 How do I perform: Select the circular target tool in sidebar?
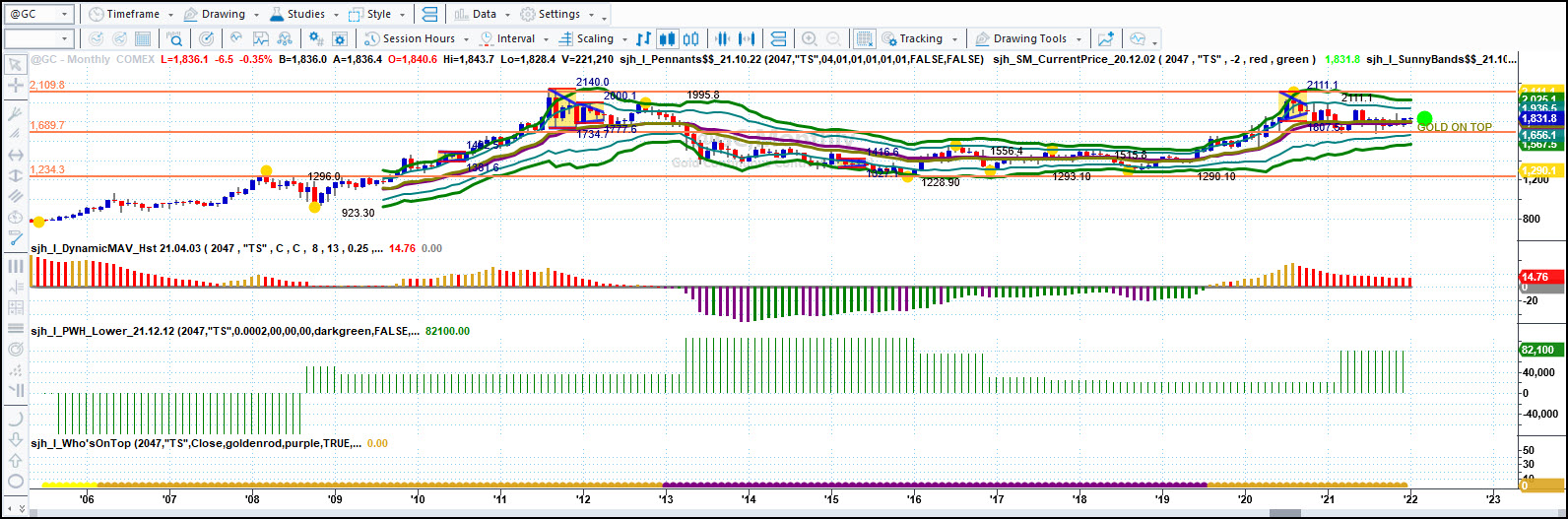tap(15, 350)
